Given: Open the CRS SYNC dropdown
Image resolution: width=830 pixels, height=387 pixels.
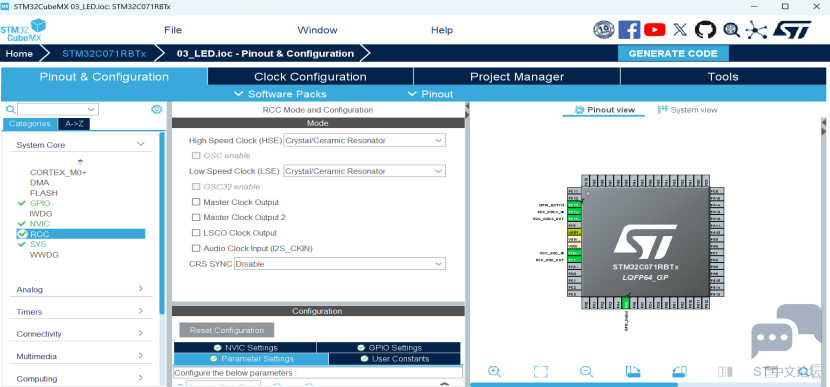Looking at the screenshot, I should coord(340,264).
